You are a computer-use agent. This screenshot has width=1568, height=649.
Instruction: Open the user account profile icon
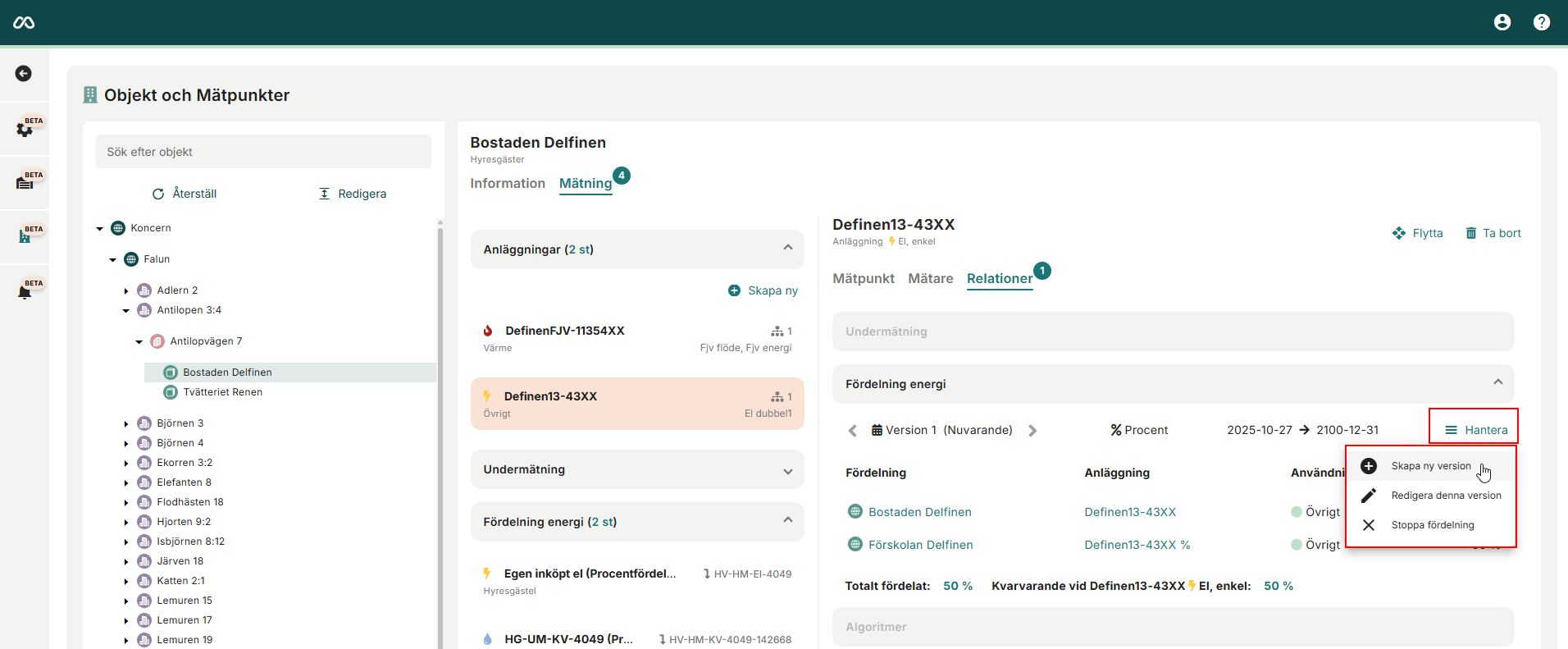coord(1502,22)
